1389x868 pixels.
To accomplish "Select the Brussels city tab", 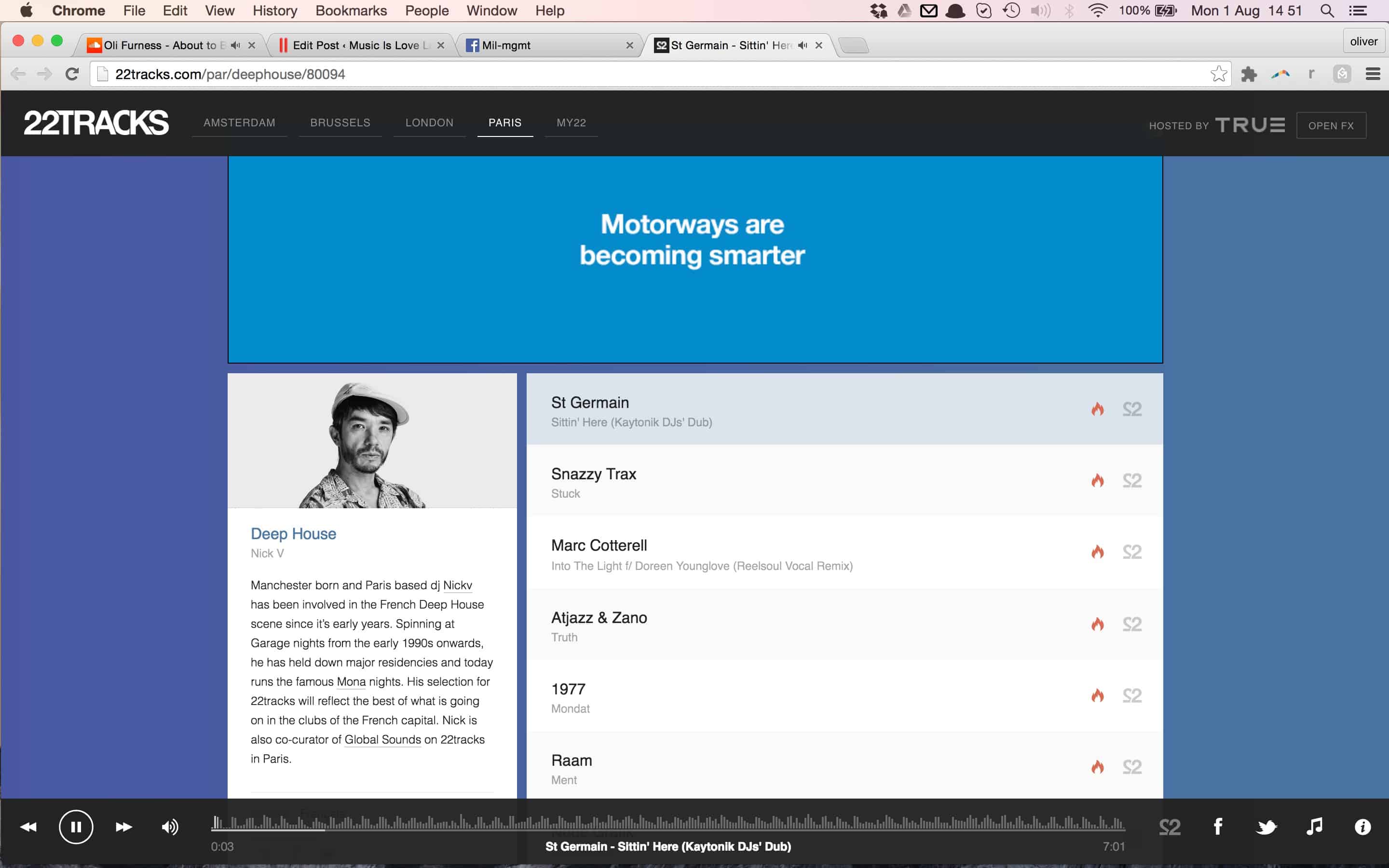I will pos(340,122).
